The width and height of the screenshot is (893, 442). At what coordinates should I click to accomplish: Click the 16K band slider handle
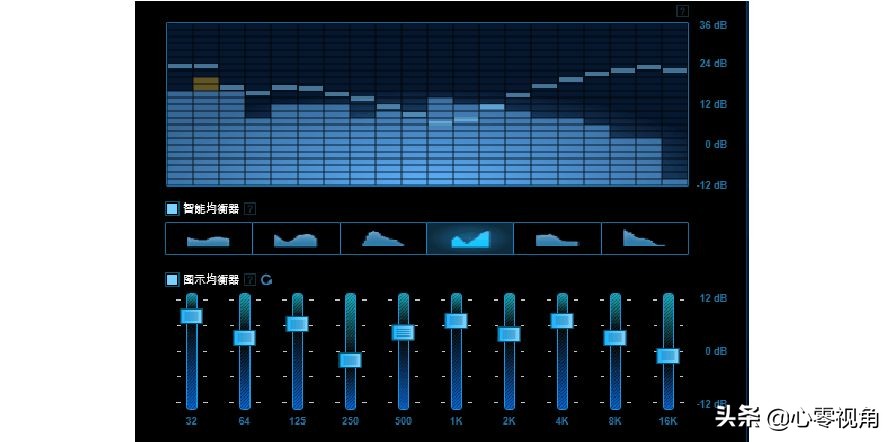[668, 355]
